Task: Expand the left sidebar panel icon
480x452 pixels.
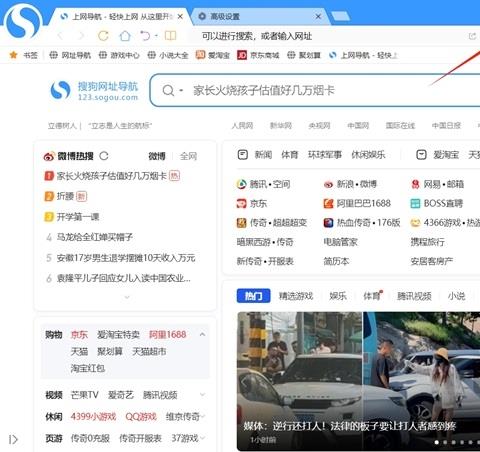Action: [x=13, y=439]
